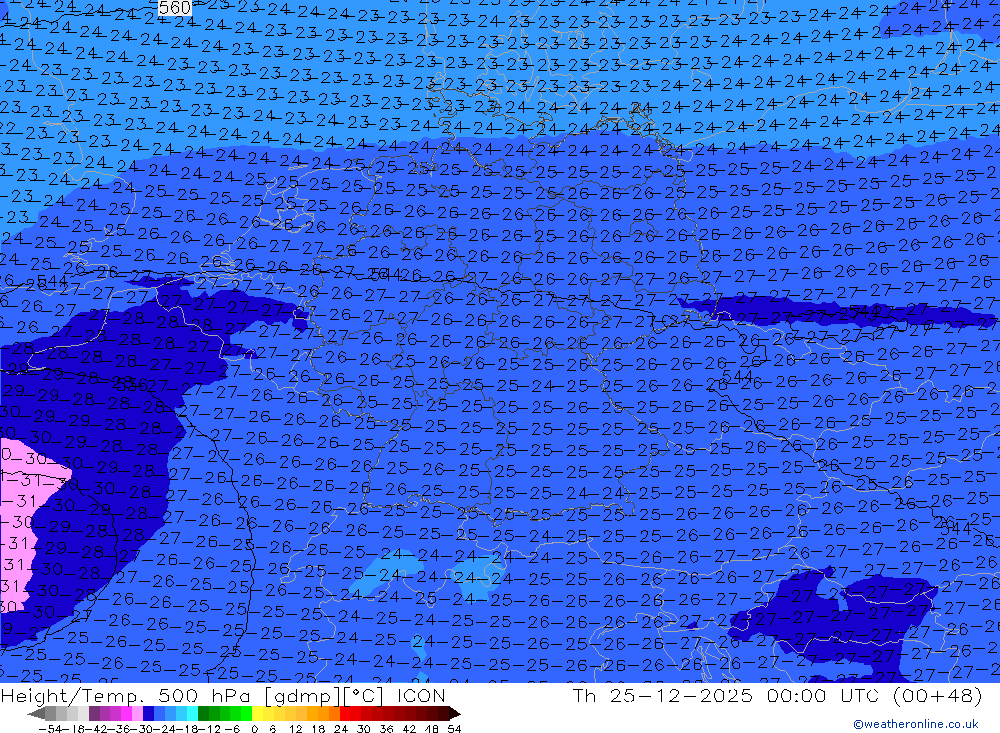Image resolution: width=1000 pixels, height=733 pixels.
Task: Click the left arrow end of the color scale
Action: click(x=36, y=713)
